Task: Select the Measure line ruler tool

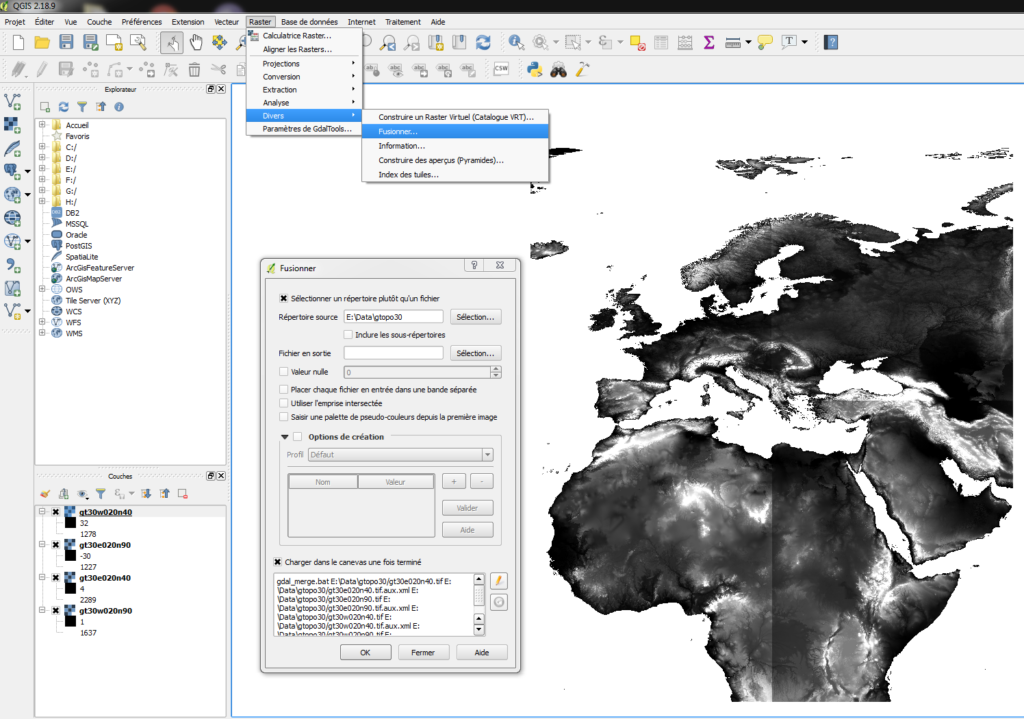Action: [x=733, y=42]
